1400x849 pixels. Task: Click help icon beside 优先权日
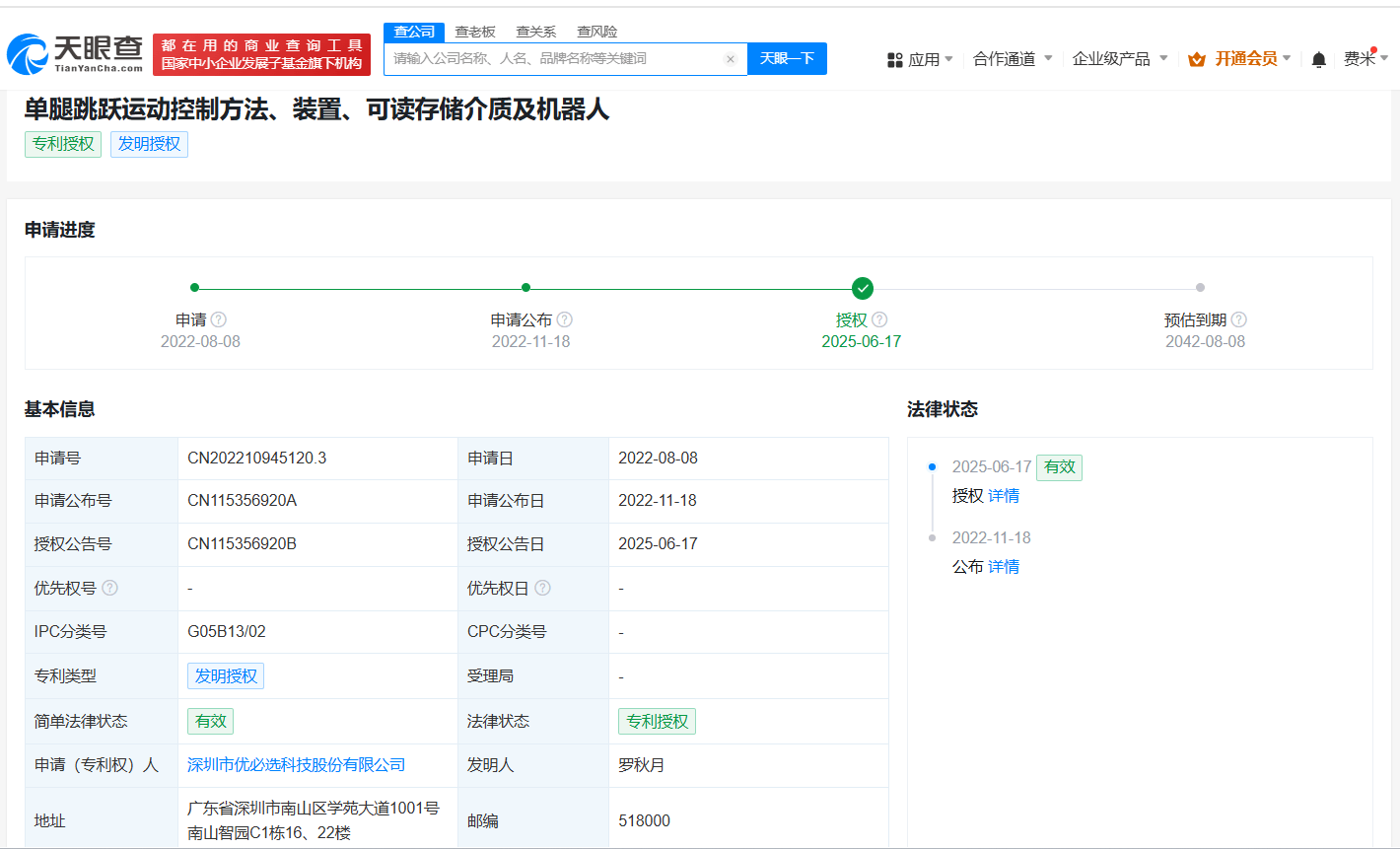pyautogui.click(x=542, y=588)
